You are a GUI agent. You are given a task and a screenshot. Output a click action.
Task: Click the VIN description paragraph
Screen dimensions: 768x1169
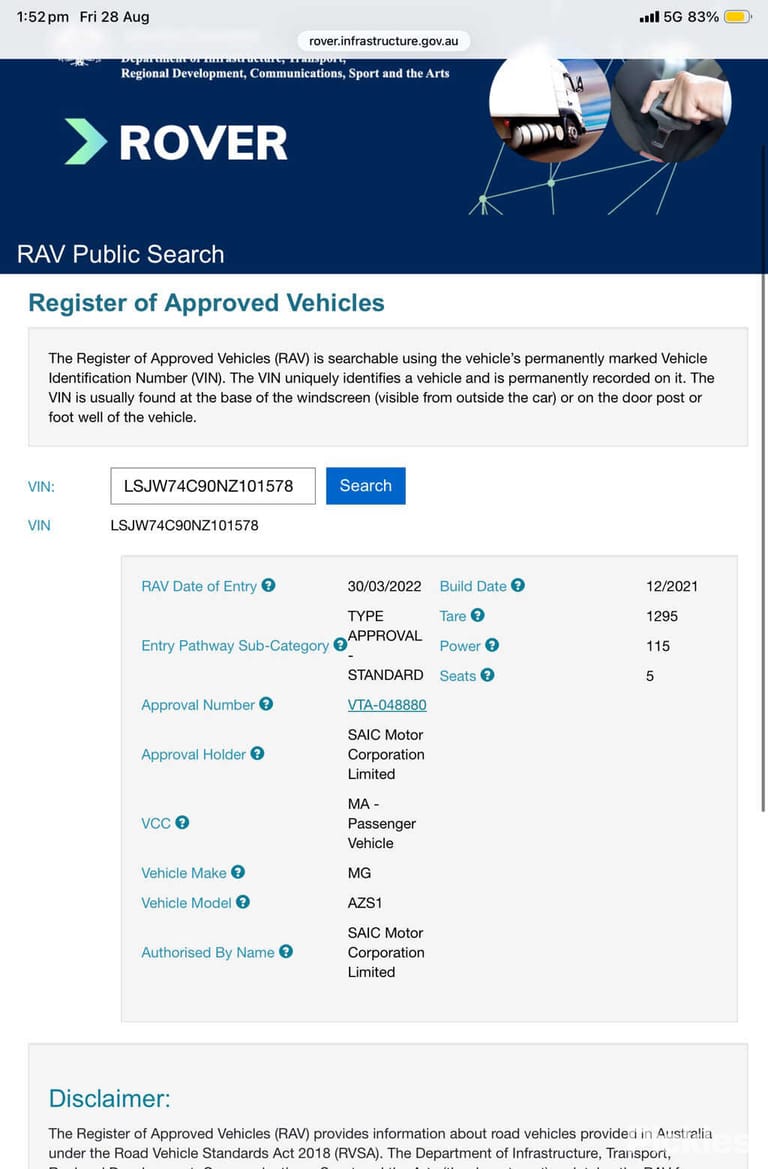point(382,388)
